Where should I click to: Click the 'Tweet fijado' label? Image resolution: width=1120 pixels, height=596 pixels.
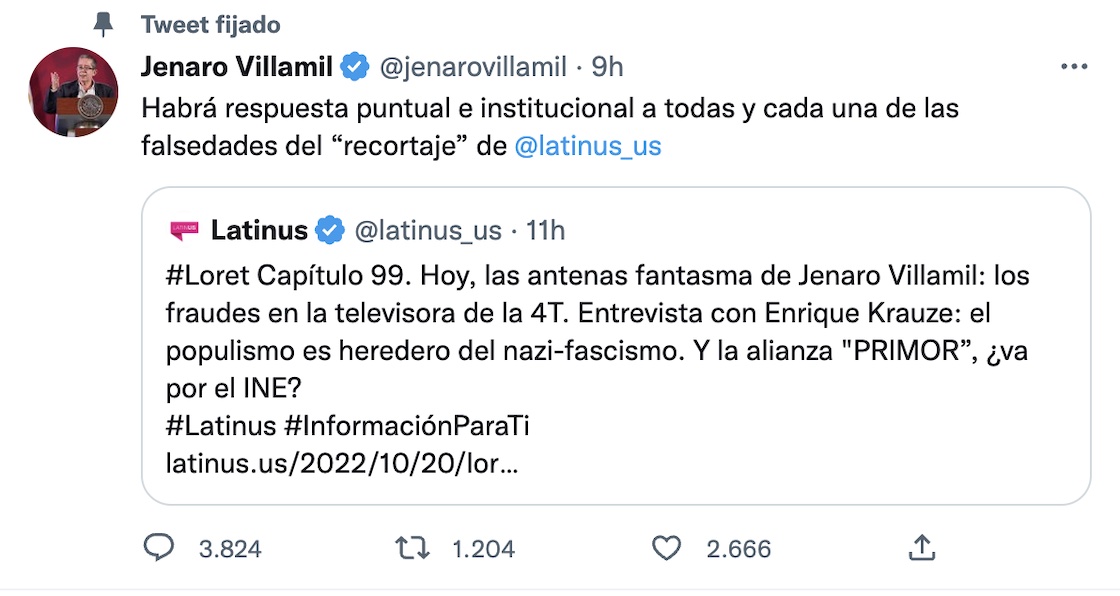point(210,24)
